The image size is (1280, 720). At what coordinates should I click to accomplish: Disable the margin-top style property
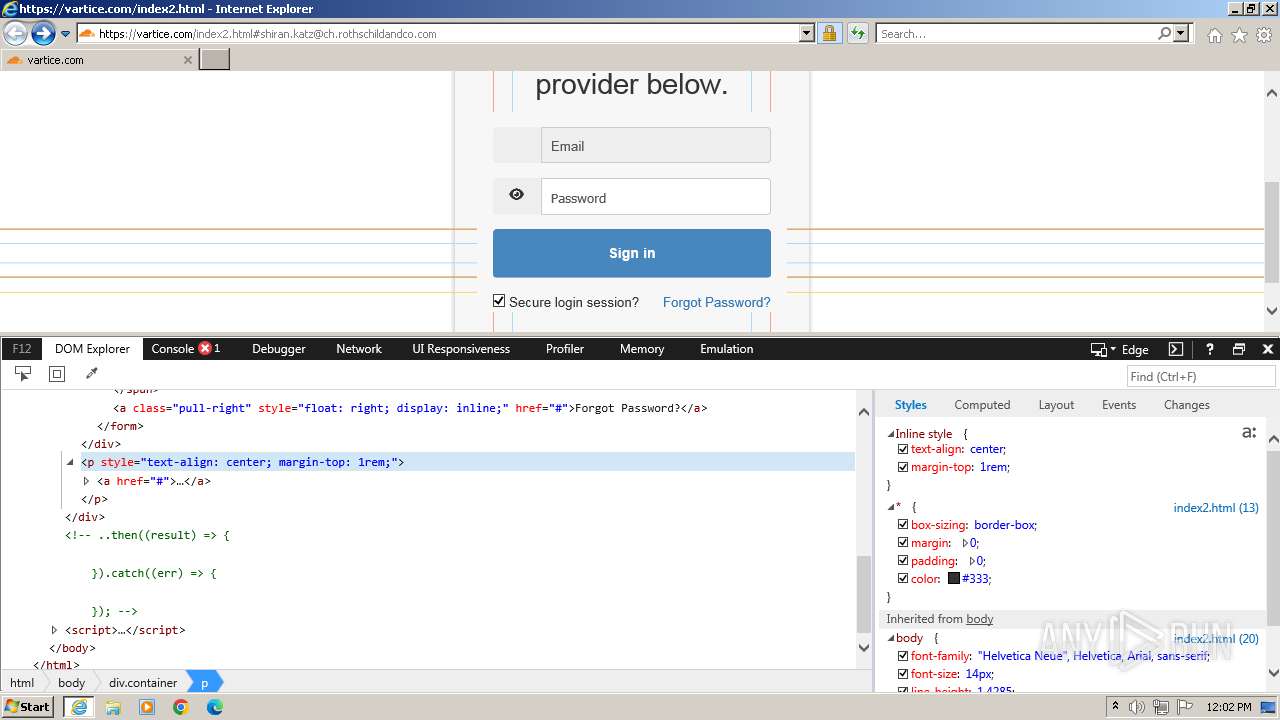click(903, 467)
